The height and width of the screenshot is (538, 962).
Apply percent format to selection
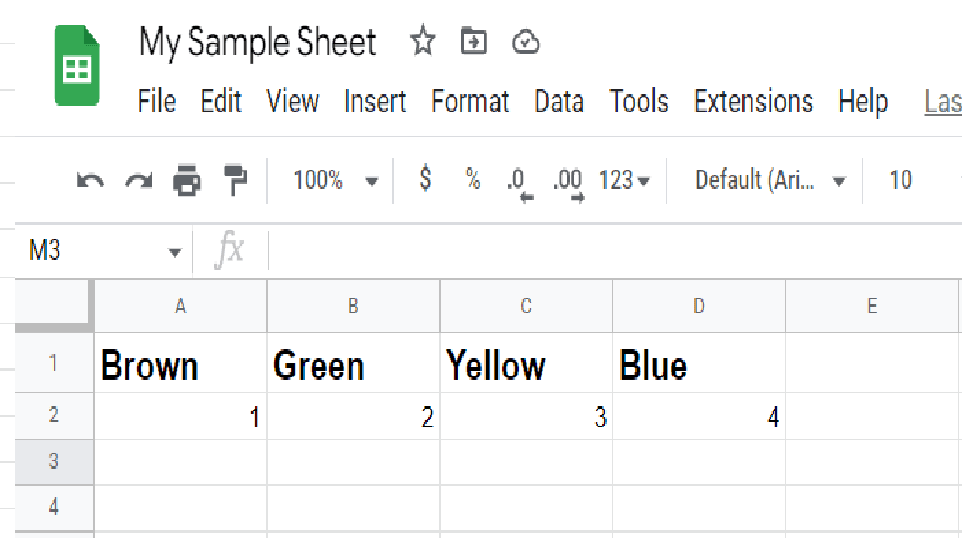[472, 180]
